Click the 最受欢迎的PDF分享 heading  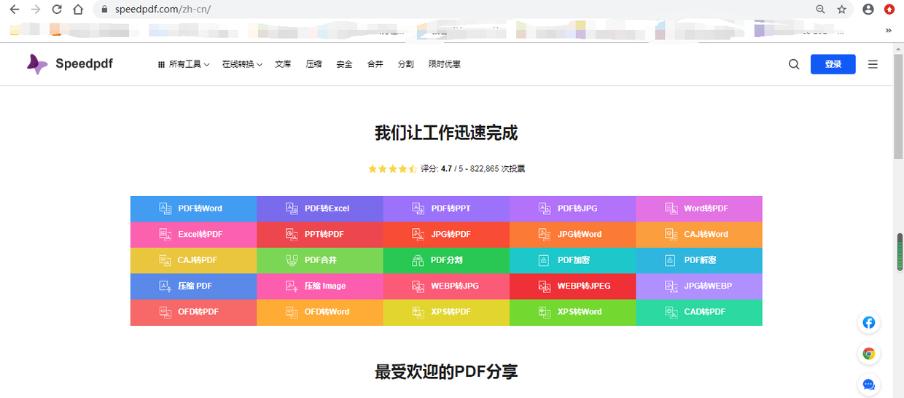pyautogui.click(x=446, y=371)
